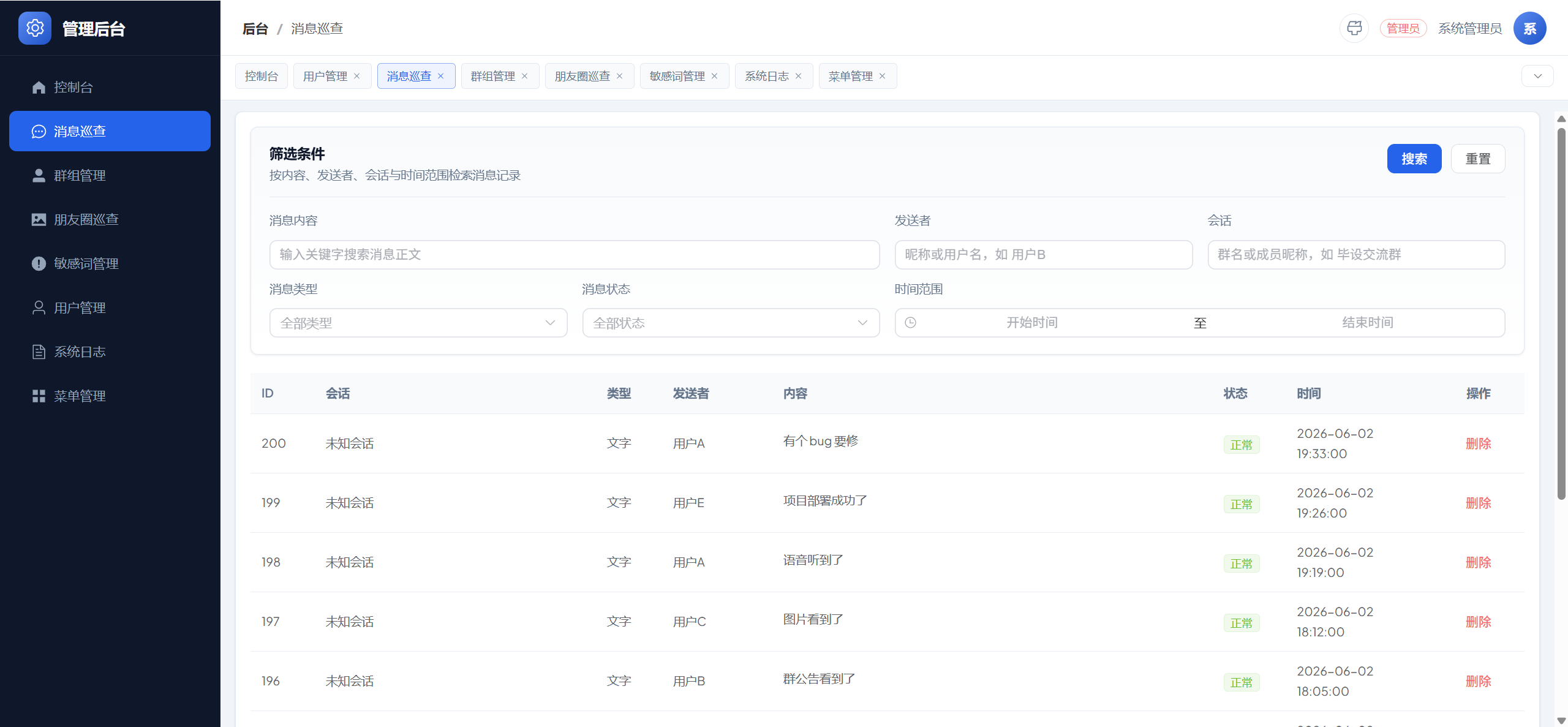The height and width of the screenshot is (727, 1568).
Task: Expand the tabs overflow dropdown
Action: point(1537,76)
